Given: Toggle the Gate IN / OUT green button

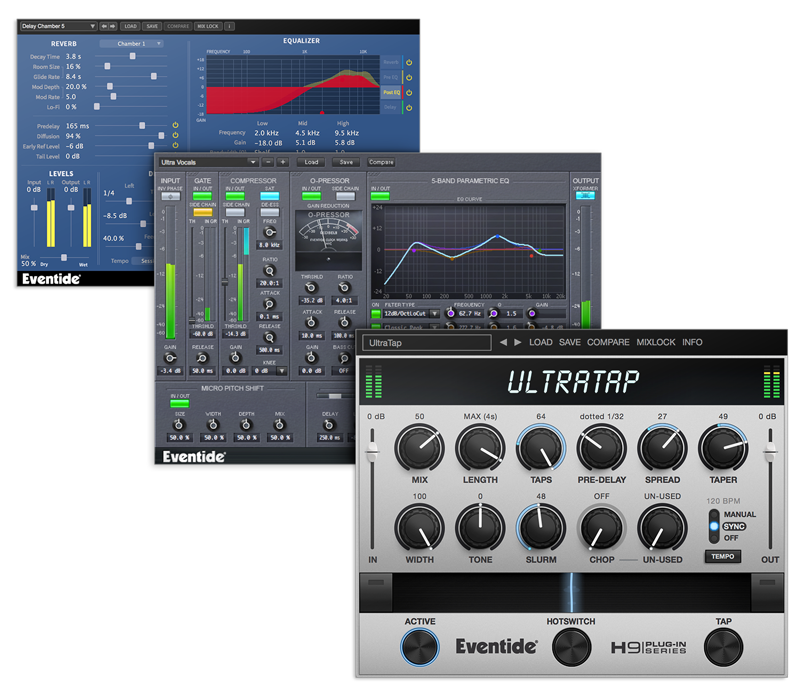Looking at the screenshot, I should pyautogui.click(x=203, y=198).
